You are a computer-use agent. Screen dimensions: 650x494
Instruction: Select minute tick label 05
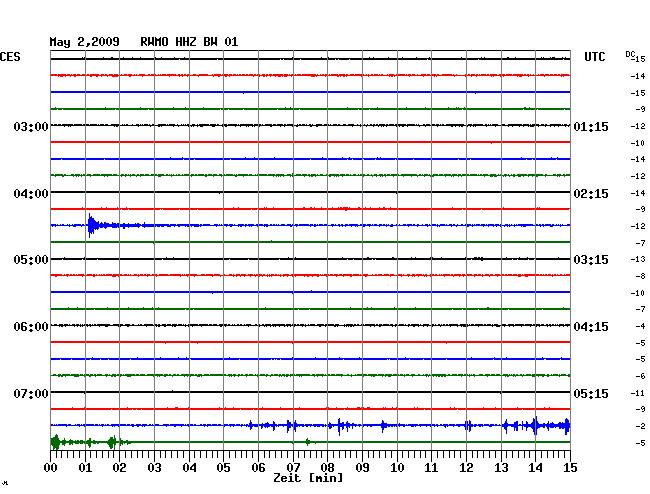223,468
